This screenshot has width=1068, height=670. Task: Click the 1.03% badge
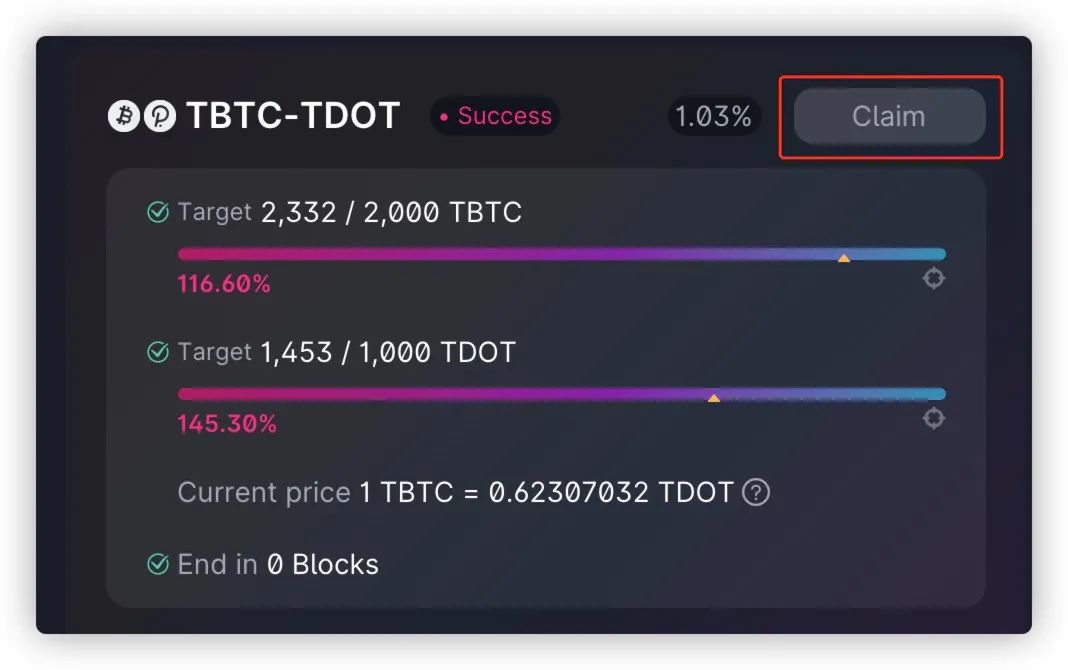point(713,116)
